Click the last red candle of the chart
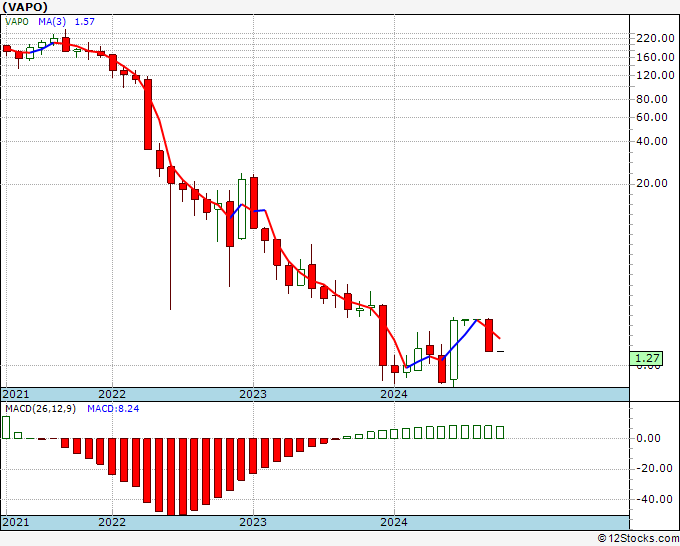Screen dimensions: 680x546 click(489, 335)
